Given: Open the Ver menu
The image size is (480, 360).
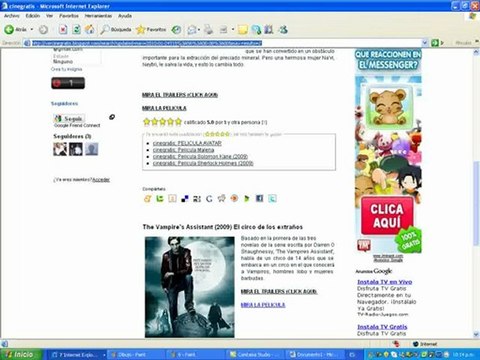Looking at the screenshot, I should point(49,16).
